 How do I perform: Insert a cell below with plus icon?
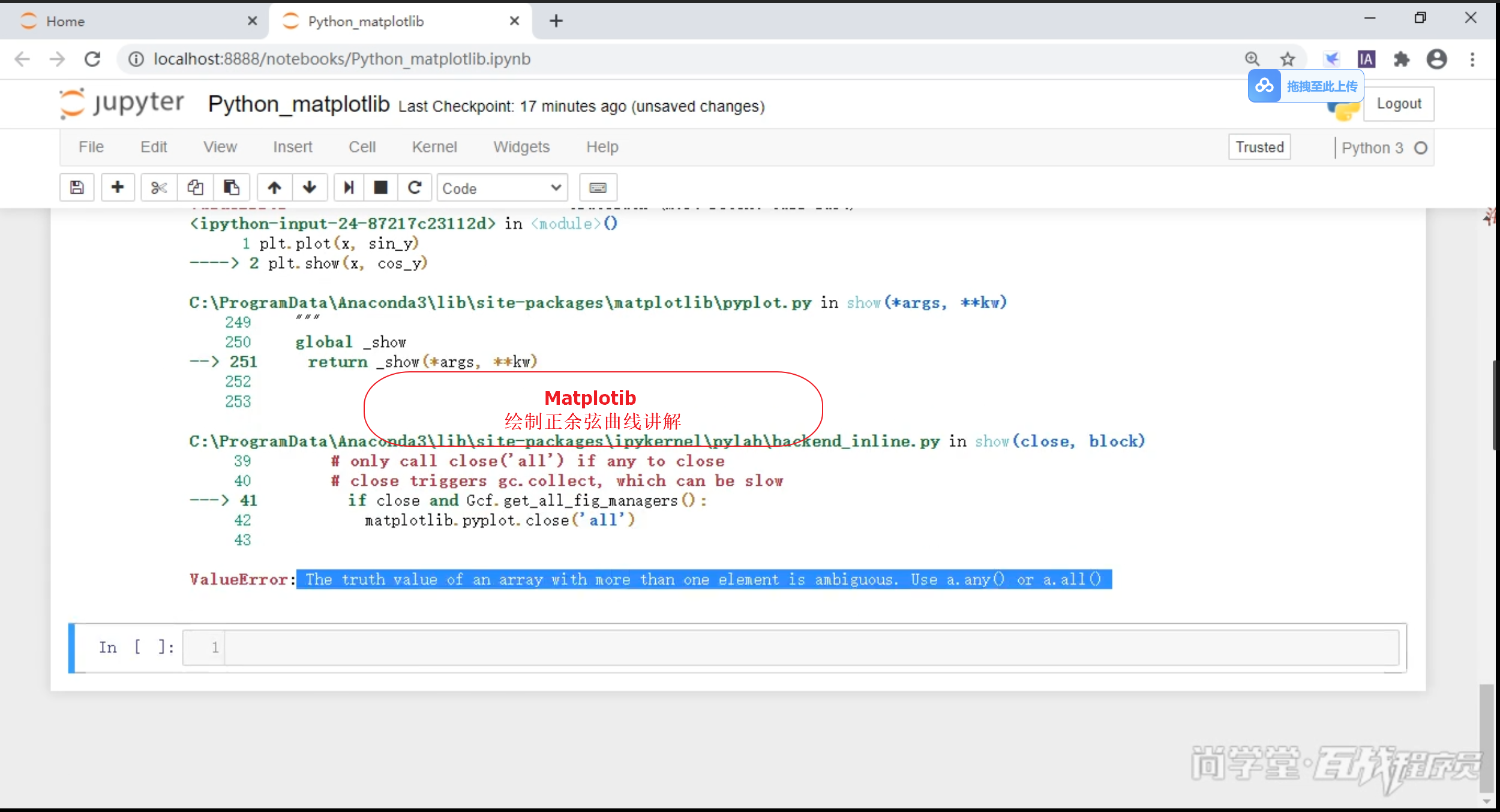(118, 188)
